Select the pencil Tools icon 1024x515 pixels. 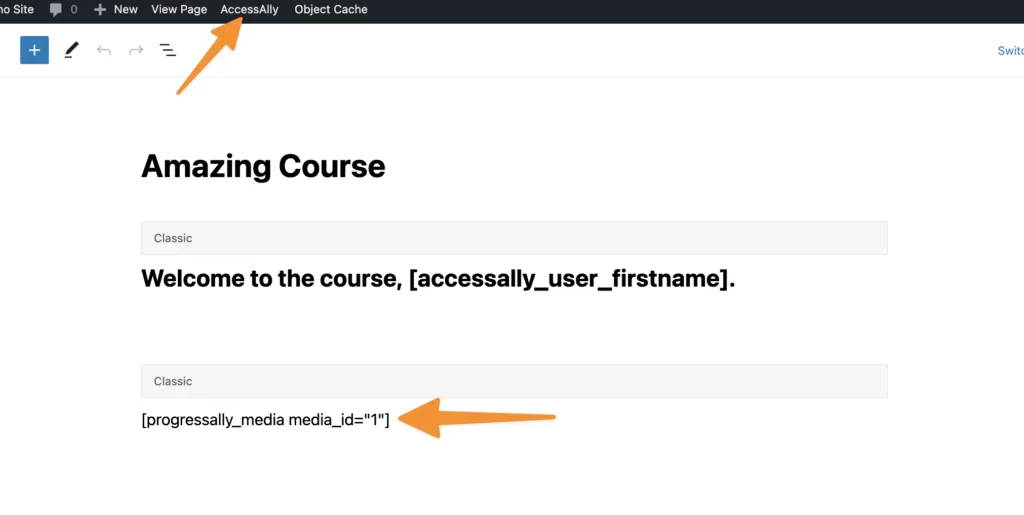click(x=71, y=50)
